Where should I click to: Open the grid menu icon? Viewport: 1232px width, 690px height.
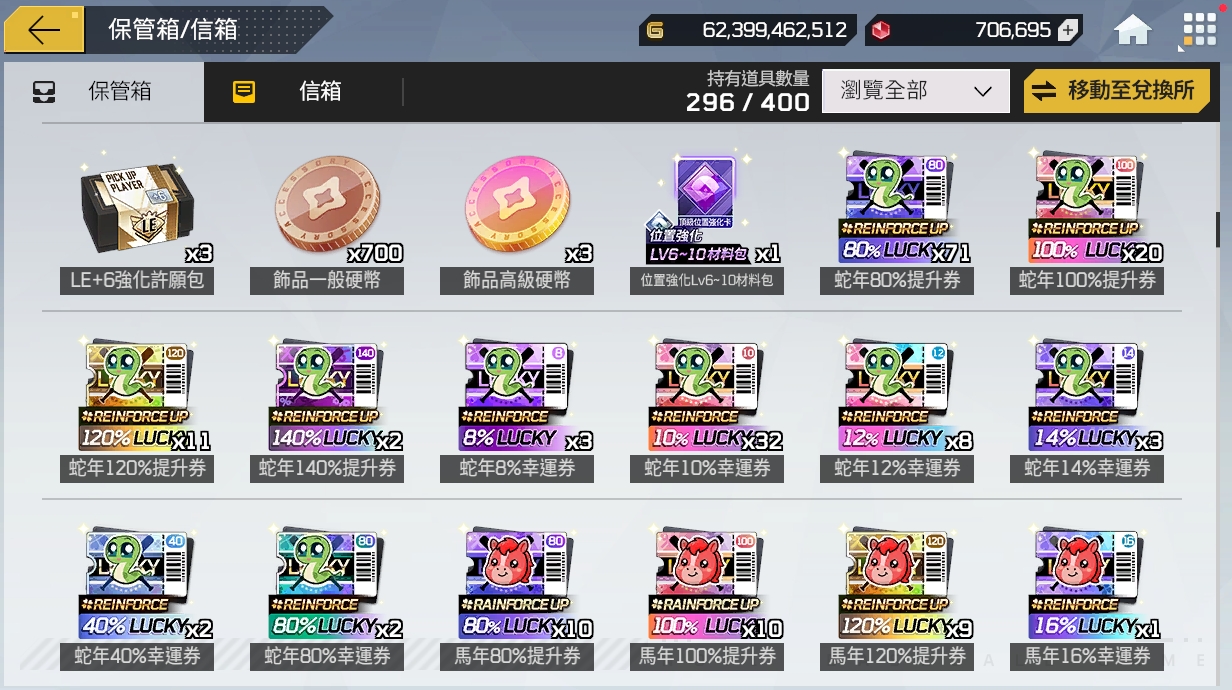(1199, 30)
